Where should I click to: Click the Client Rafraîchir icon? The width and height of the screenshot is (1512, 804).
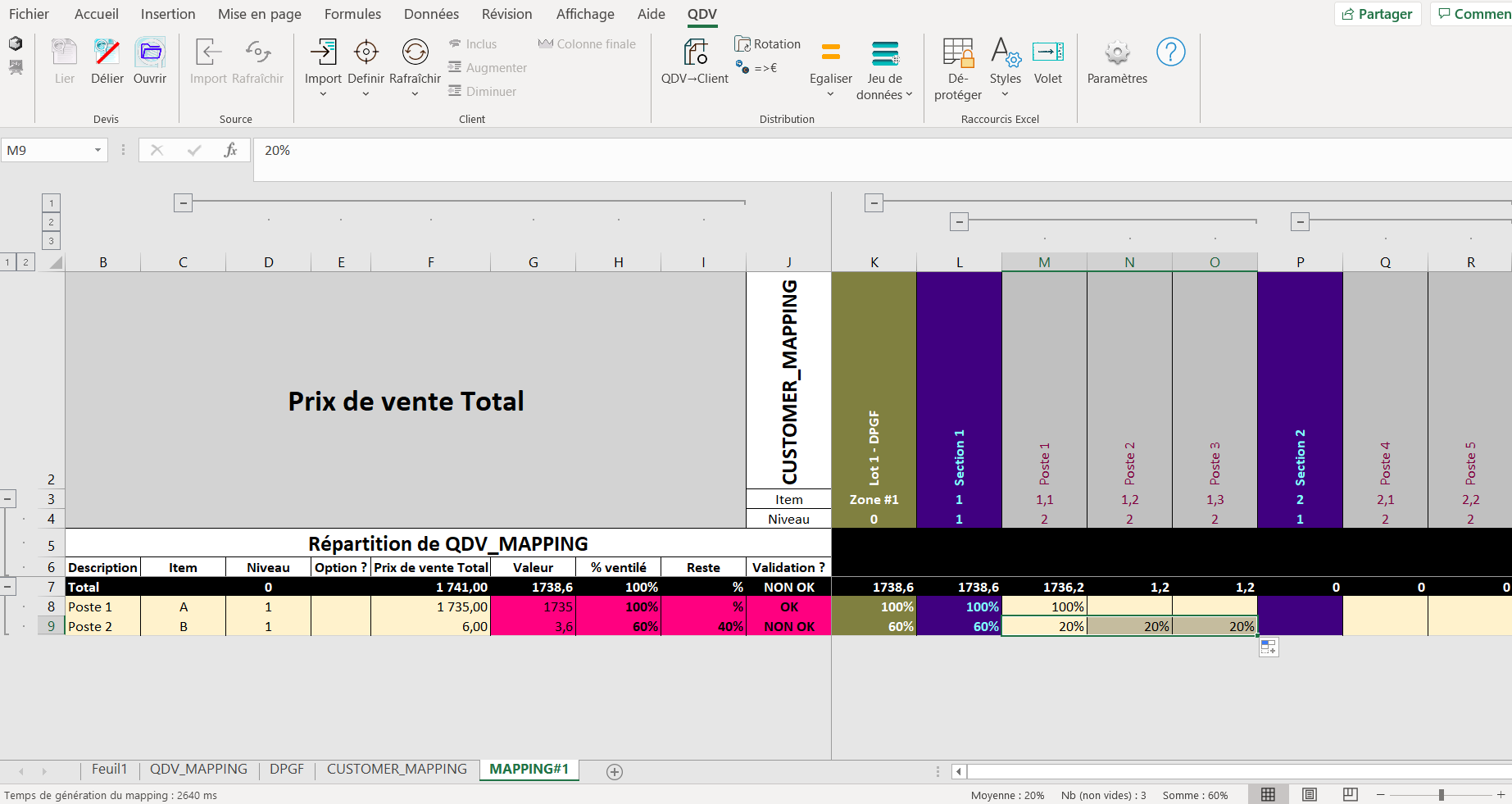pos(415,52)
